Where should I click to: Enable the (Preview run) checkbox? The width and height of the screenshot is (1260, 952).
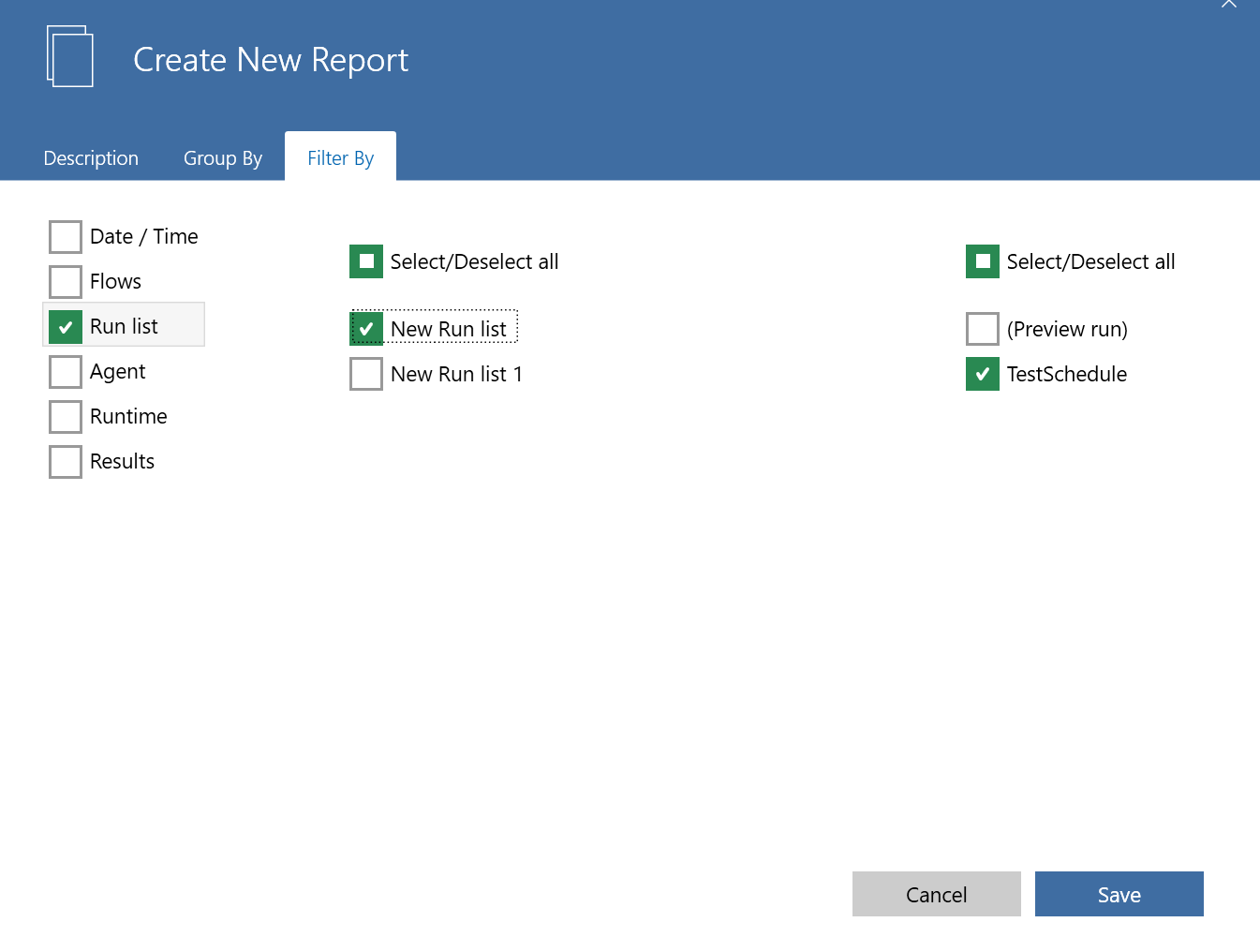pos(982,329)
